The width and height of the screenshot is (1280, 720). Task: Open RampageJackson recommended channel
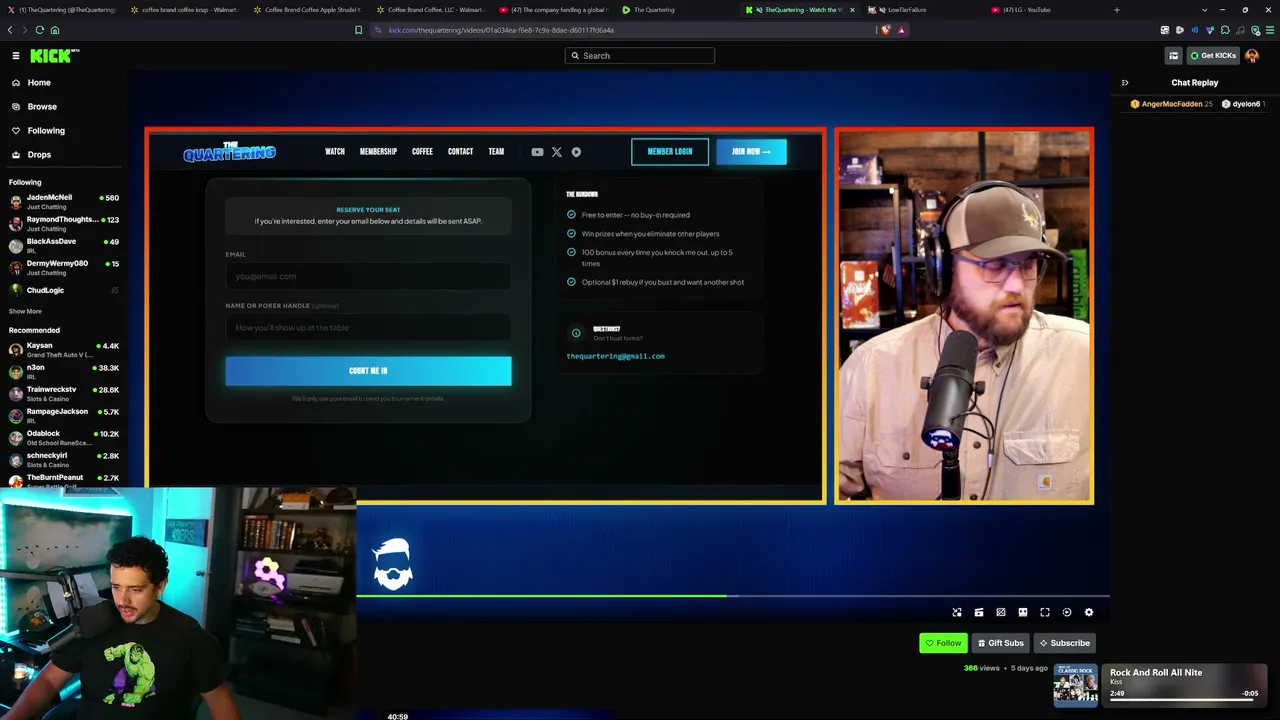[64, 416]
